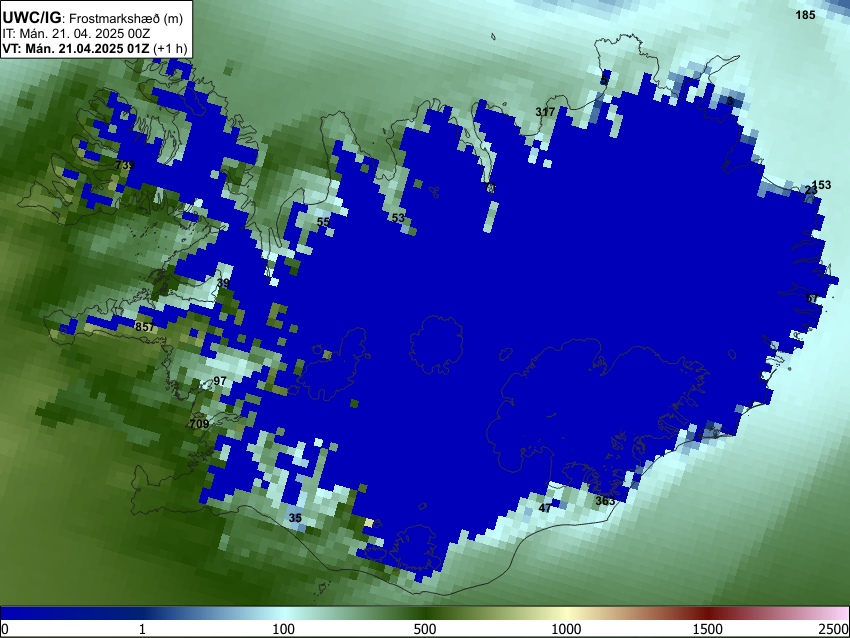850x638 pixels.
Task: Click the "IT: Mán. 21. 04. 2025 00Z" line
Action: click(x=76, y=34)
